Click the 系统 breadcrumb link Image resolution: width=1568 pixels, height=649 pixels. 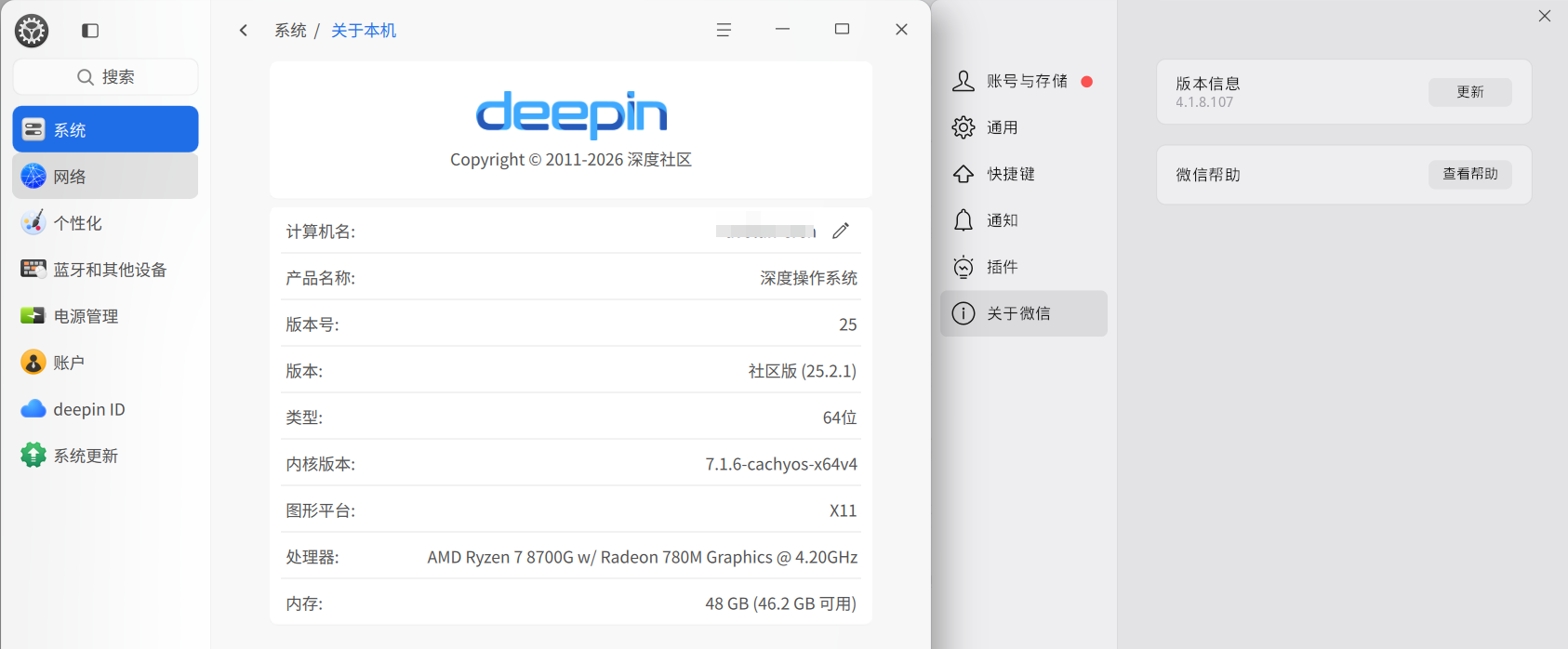click(290, 31)
